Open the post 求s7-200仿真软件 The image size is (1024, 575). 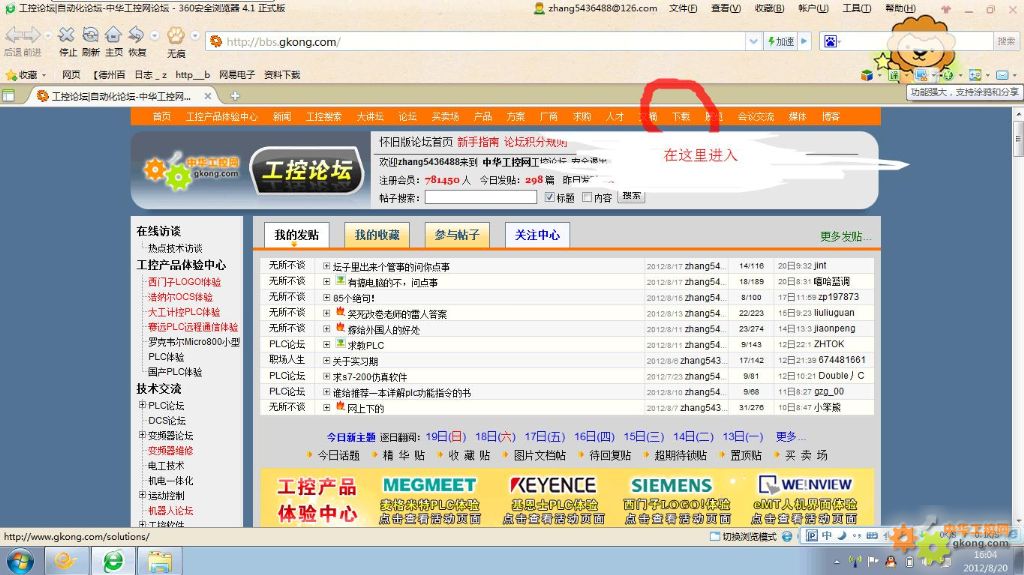(x=370, y=377)
